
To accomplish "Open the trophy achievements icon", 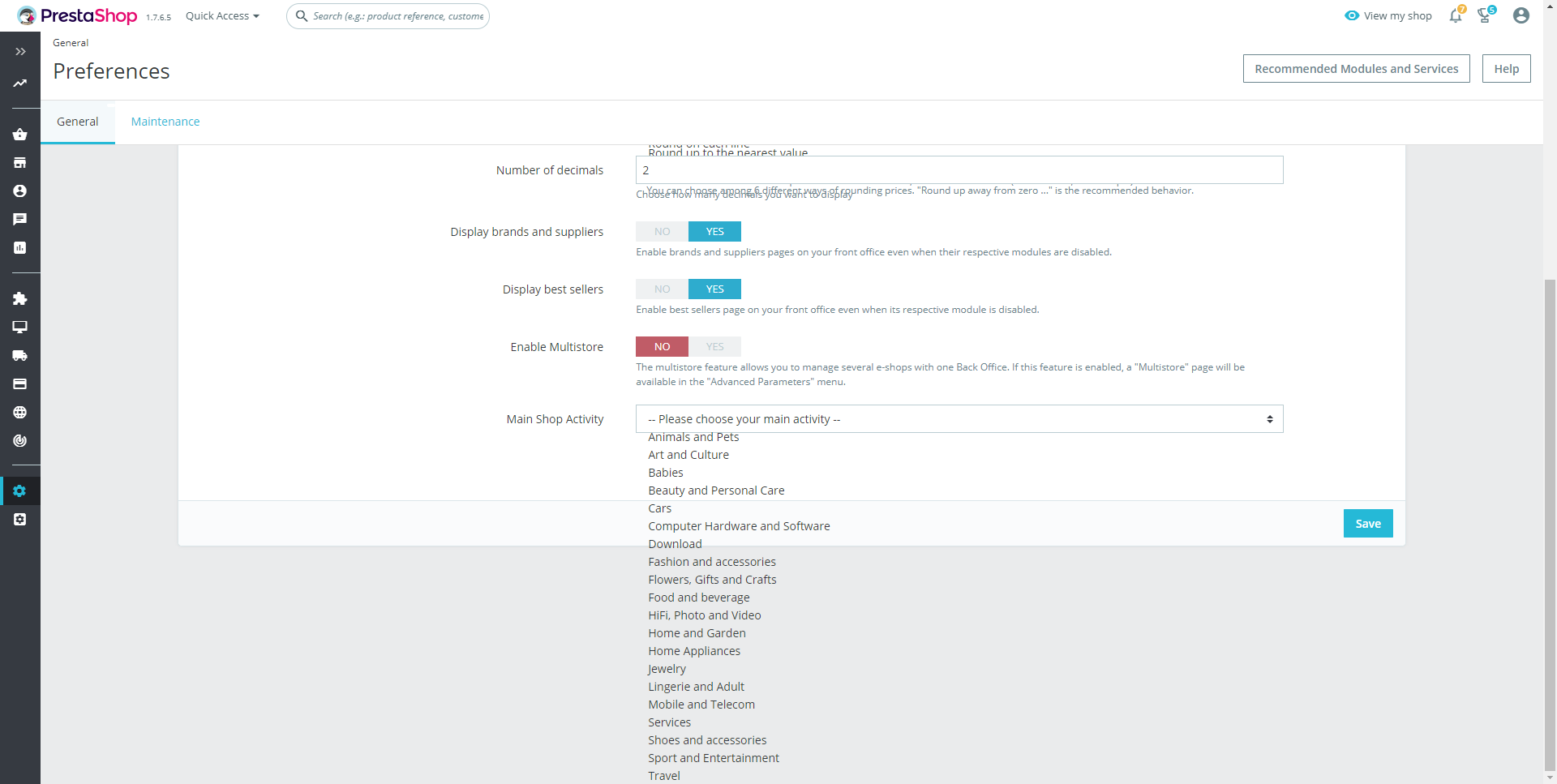I will tap(1485, 15).
